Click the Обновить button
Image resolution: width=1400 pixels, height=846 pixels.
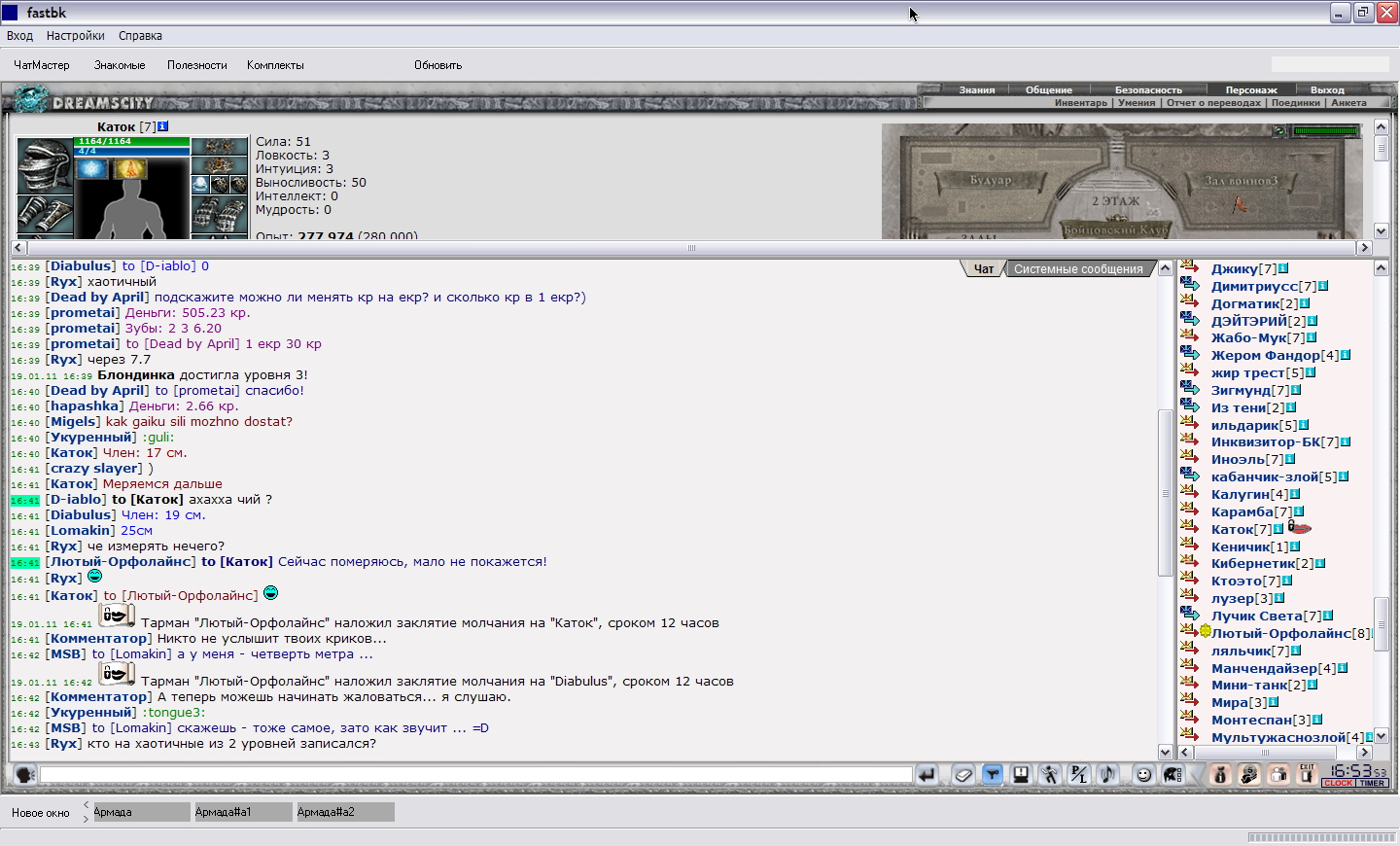point(438,65)
